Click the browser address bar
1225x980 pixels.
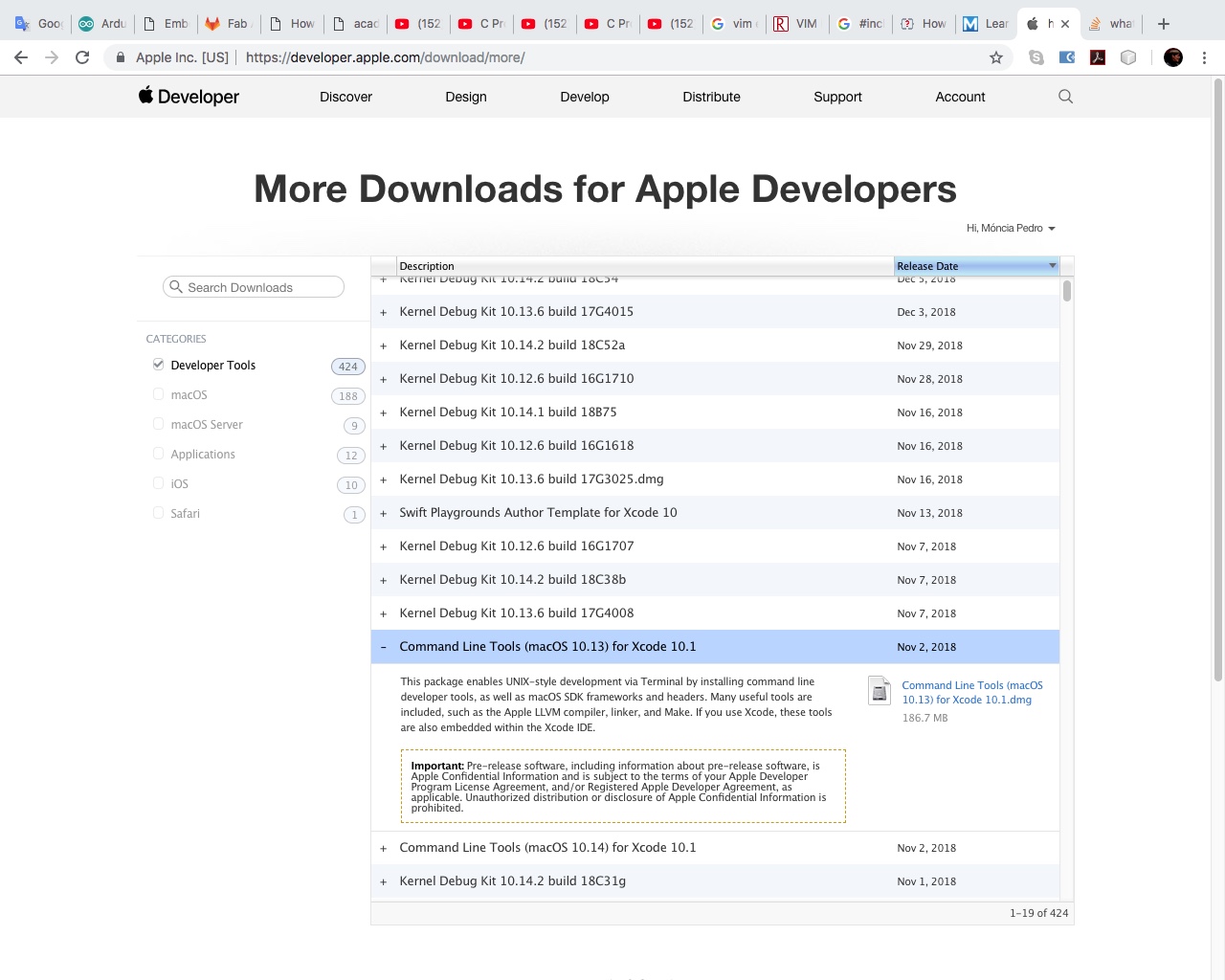[x=612, y=57]
